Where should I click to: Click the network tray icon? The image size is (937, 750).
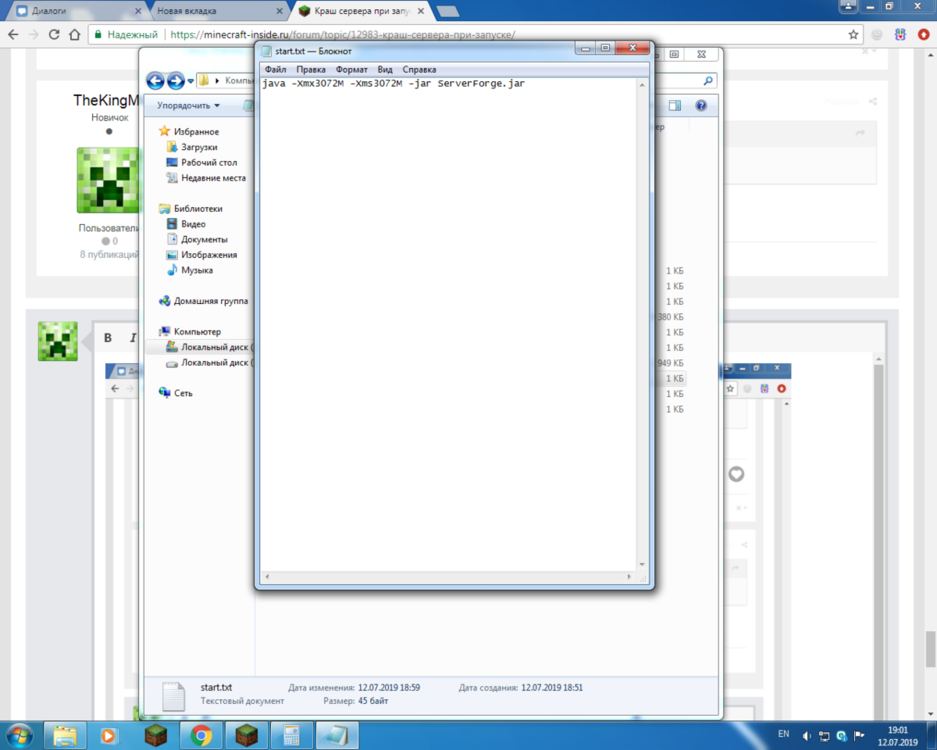[x=824, y=736]
